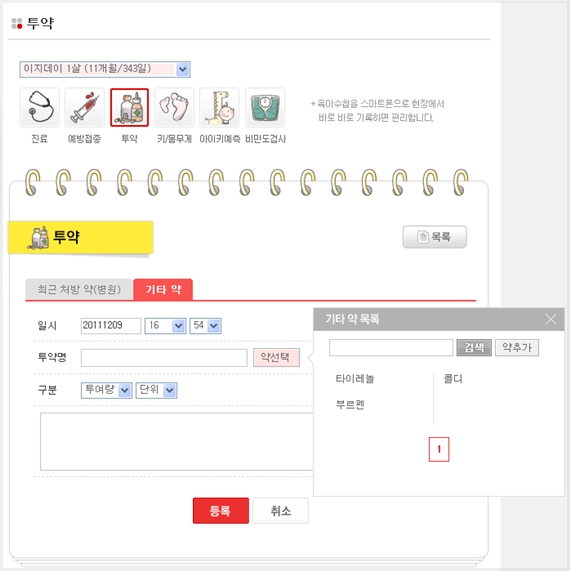Choose 타이레놀 from the medicine list

tap(355, 379)
